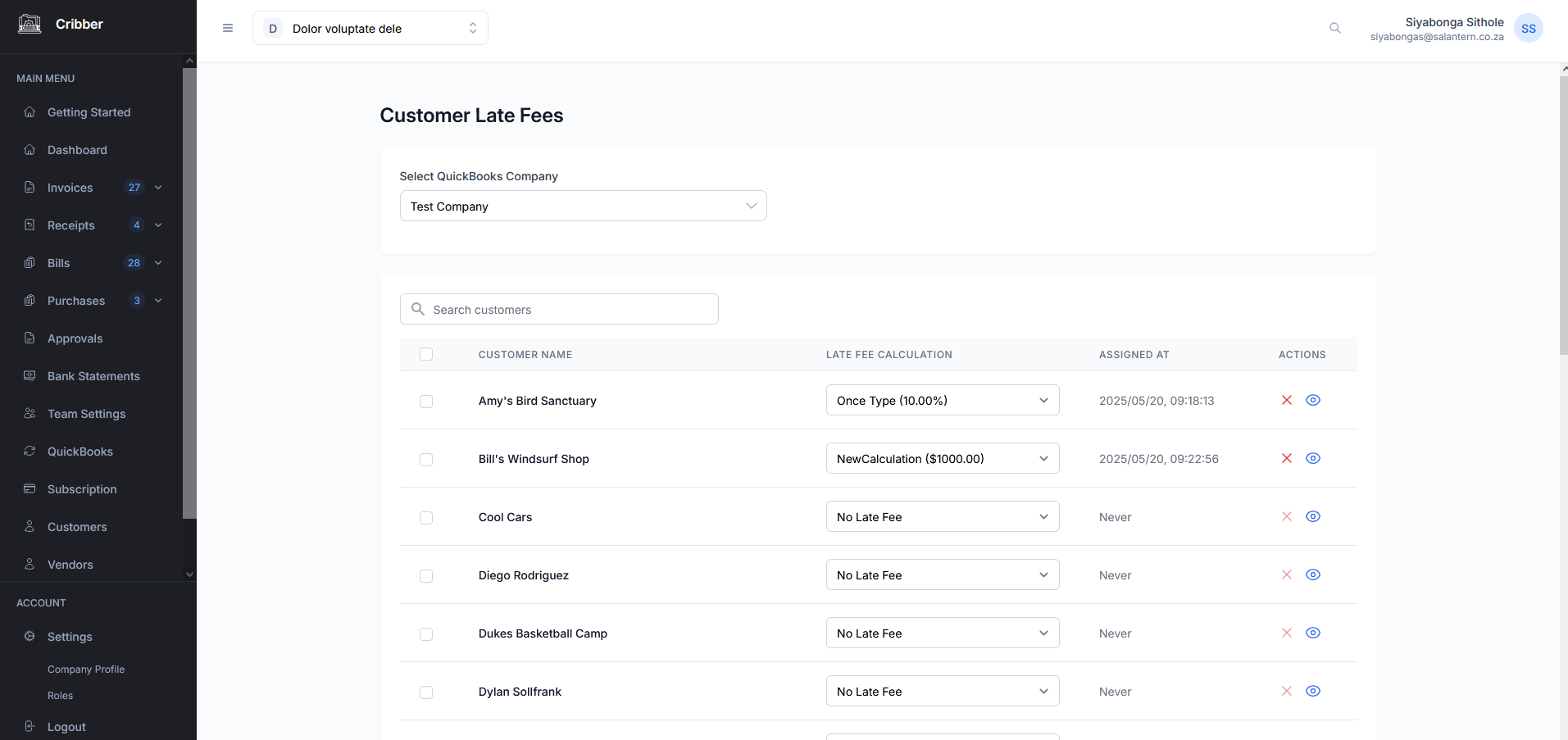Click the red X for Dukes Basketball Camp

1287,633
